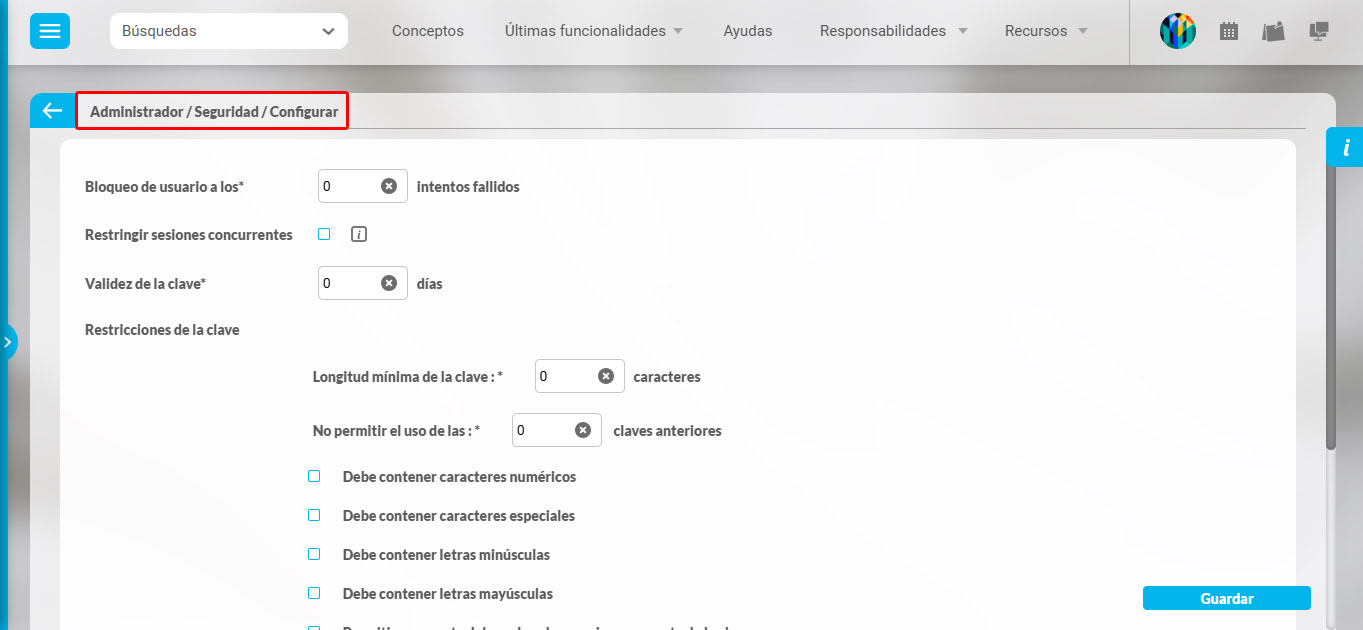Open the calendar icon in top bar

tap(1228, 31)
